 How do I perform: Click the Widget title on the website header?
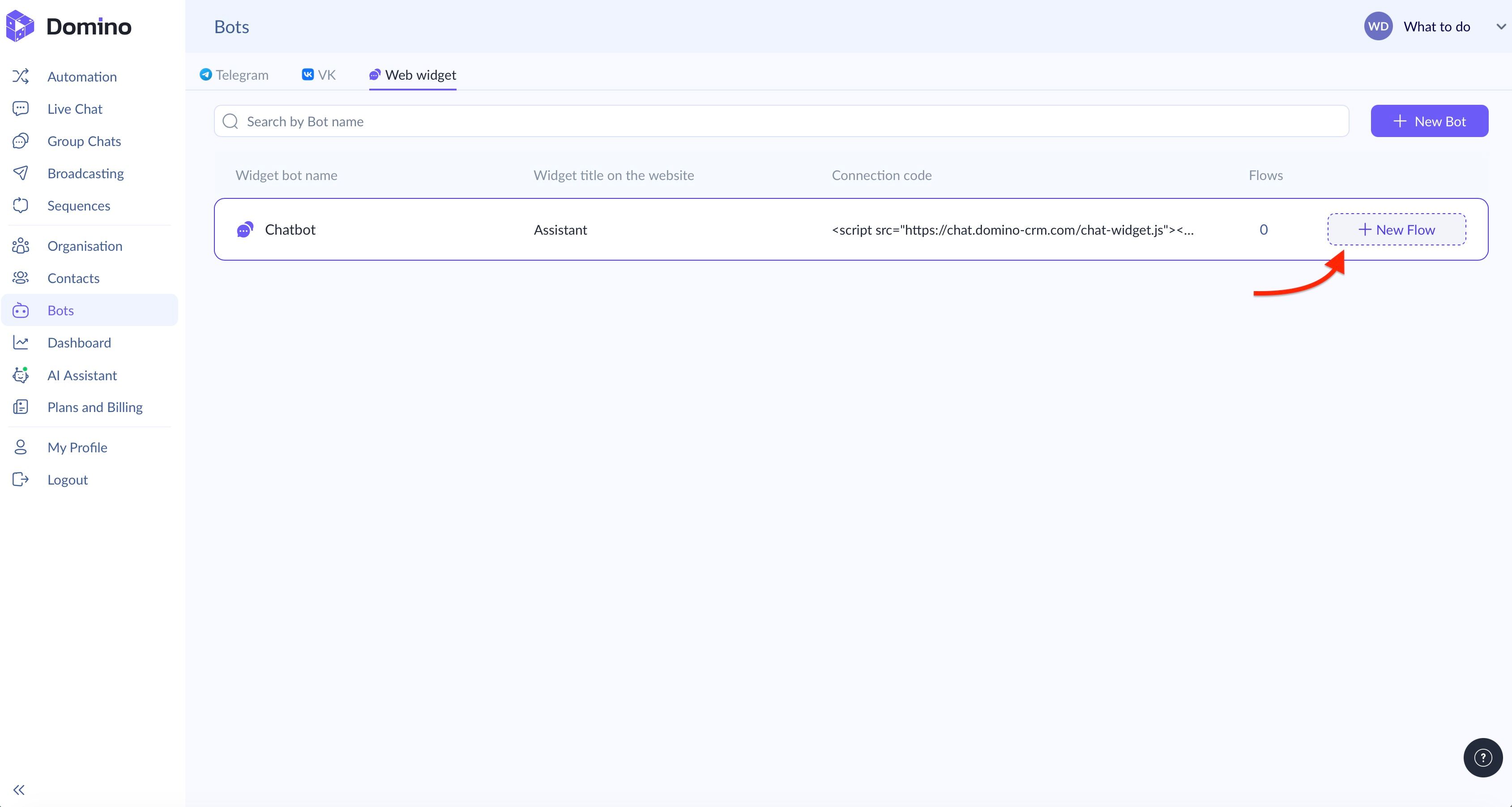tap(613, 175)
